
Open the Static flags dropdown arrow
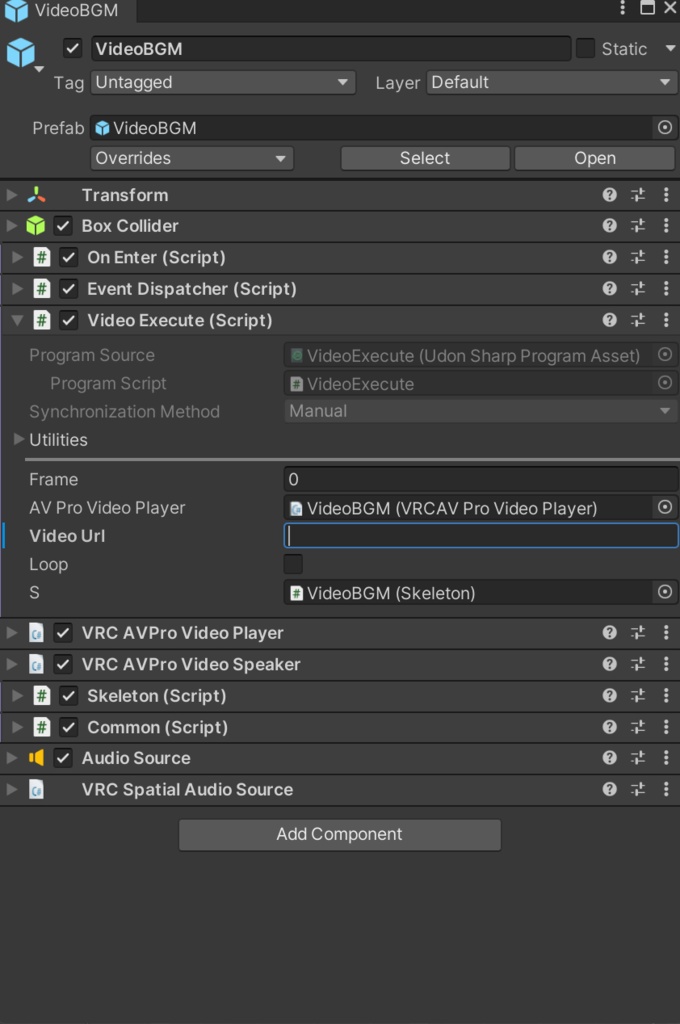670,48
